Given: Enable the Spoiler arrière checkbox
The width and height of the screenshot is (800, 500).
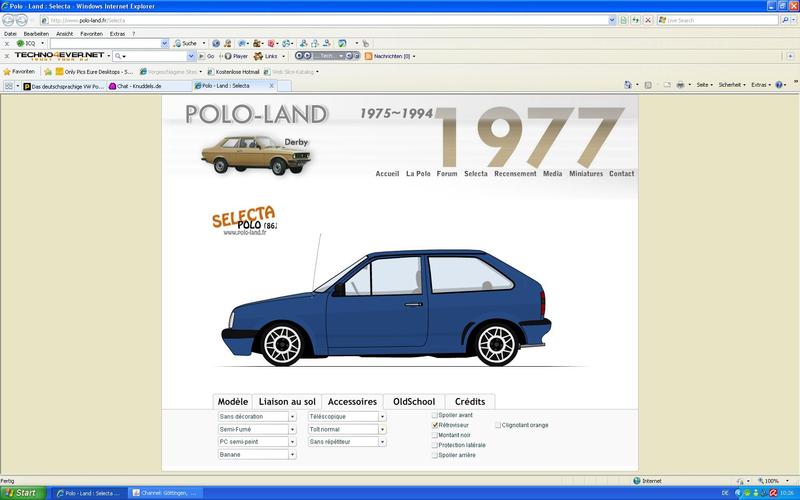Looking at the screenshot, I should 435,455.
